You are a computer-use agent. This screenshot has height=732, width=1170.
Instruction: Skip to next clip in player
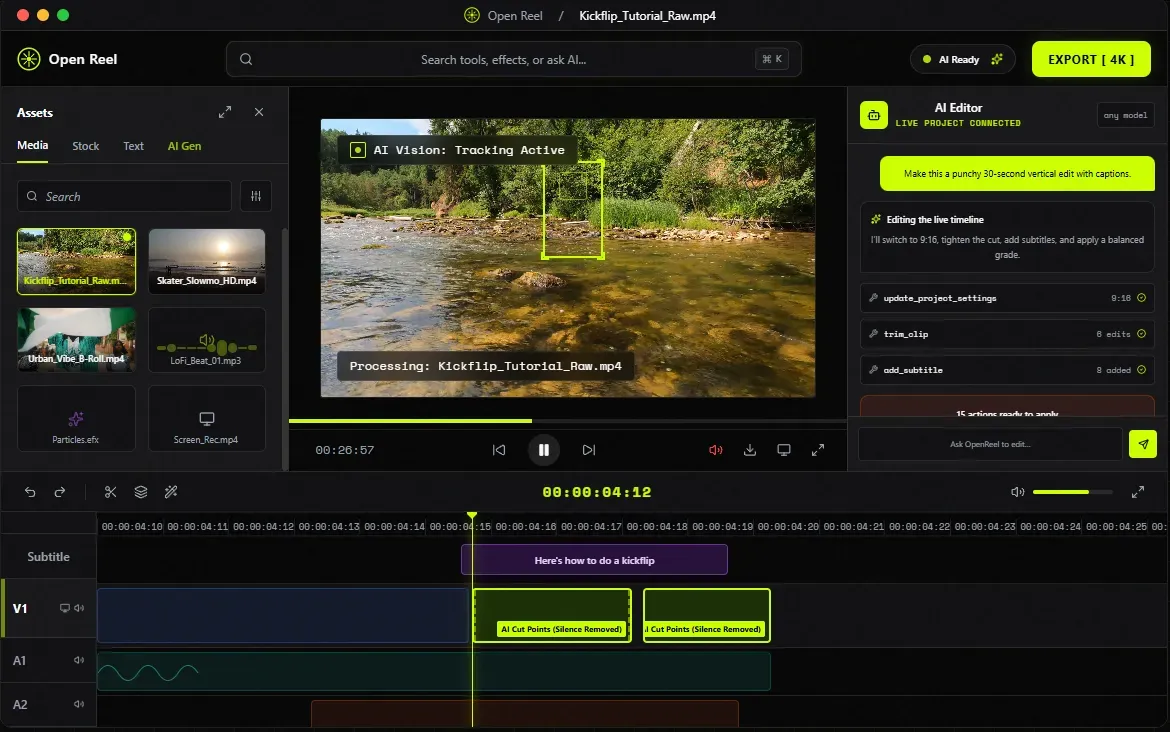589,450
